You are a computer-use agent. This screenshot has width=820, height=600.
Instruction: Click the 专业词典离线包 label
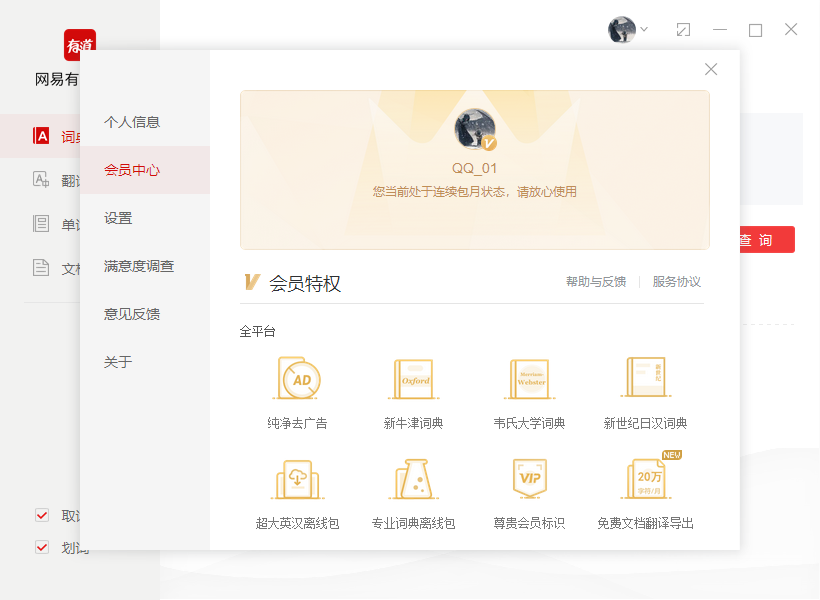414,523
